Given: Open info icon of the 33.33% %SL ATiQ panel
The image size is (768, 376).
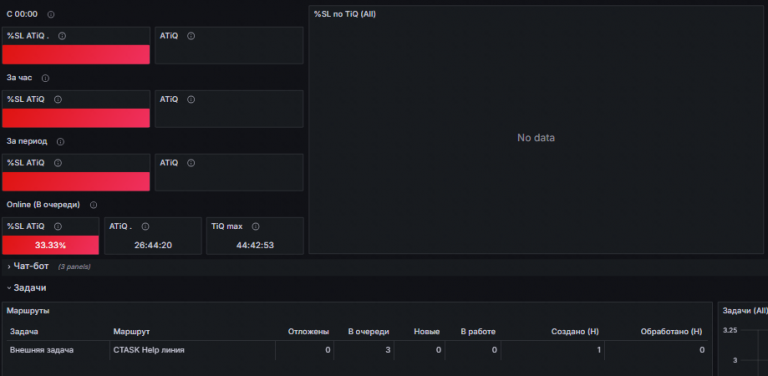Looking at the screenshot, I should coord(58,227).
